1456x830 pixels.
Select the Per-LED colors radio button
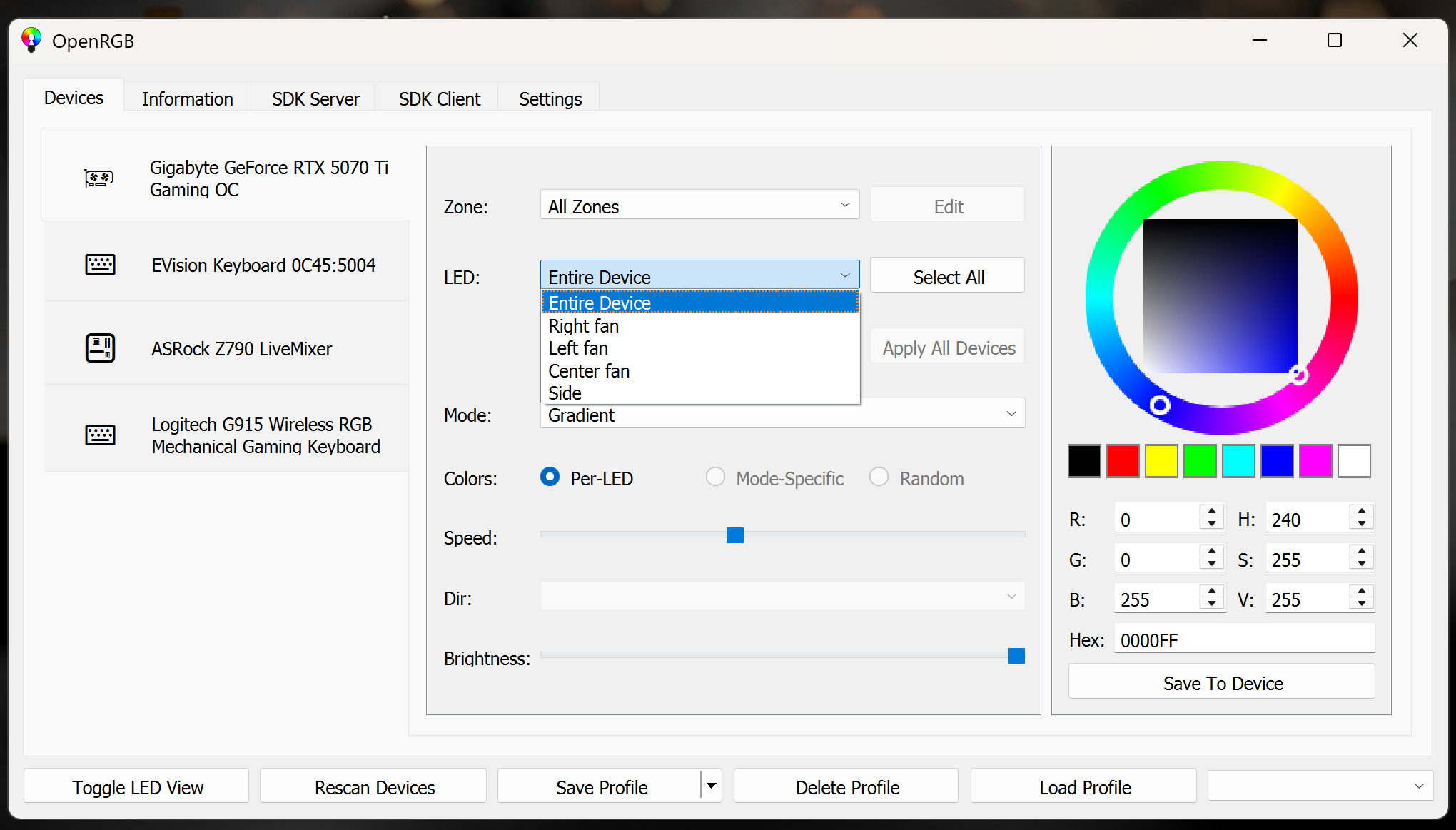550,477
